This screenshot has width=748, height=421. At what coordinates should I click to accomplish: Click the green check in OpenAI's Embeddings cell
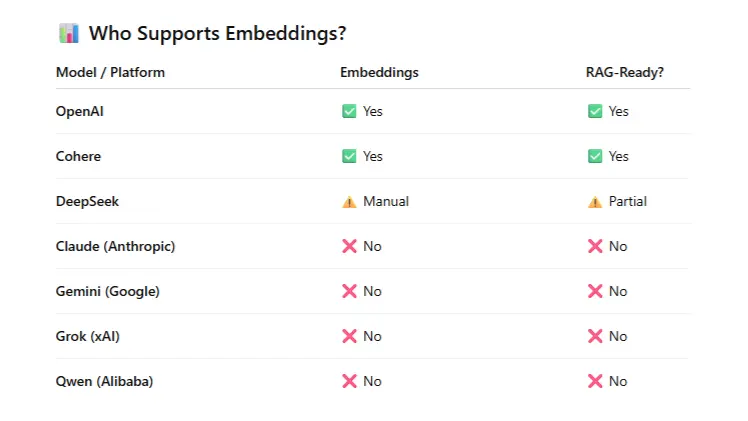[349, 111]
